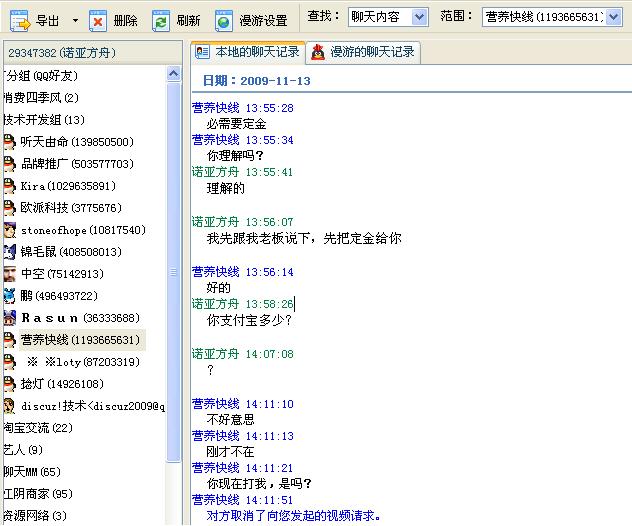Select contact 欧派科技 (3775676)
The height and width of the screenshot is (526, 632).
tap(71, 208)
